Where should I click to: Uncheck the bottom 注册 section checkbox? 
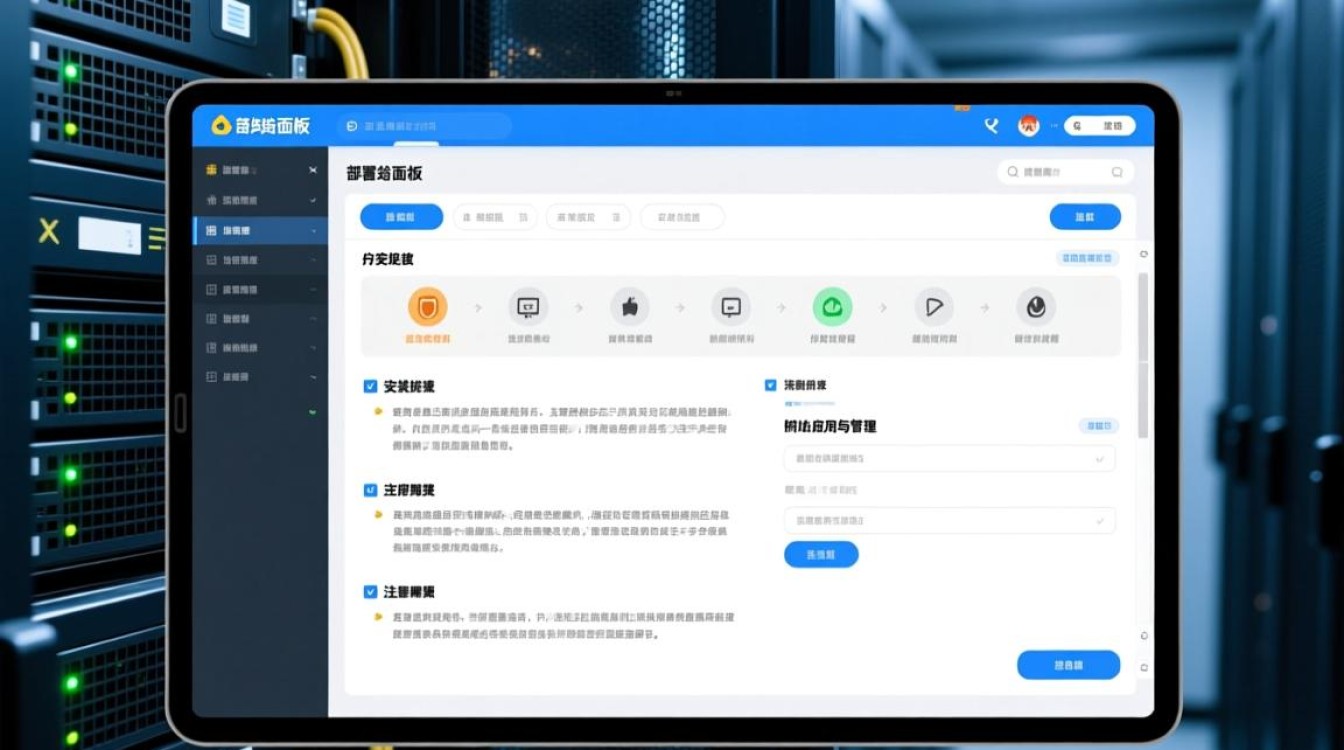(370, 591)
